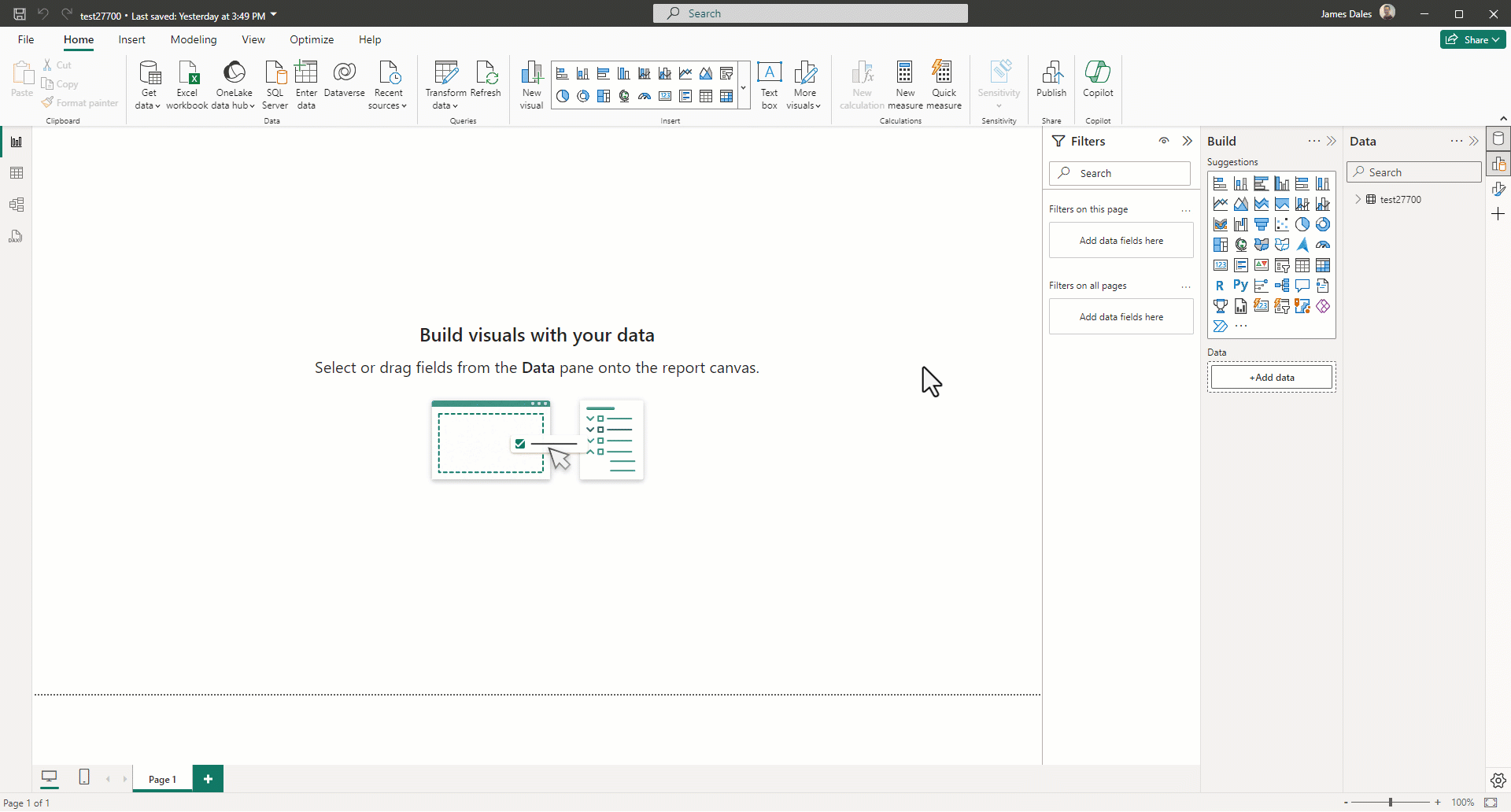Collapse the Filters pane with chevrons

click(1188, 141)
